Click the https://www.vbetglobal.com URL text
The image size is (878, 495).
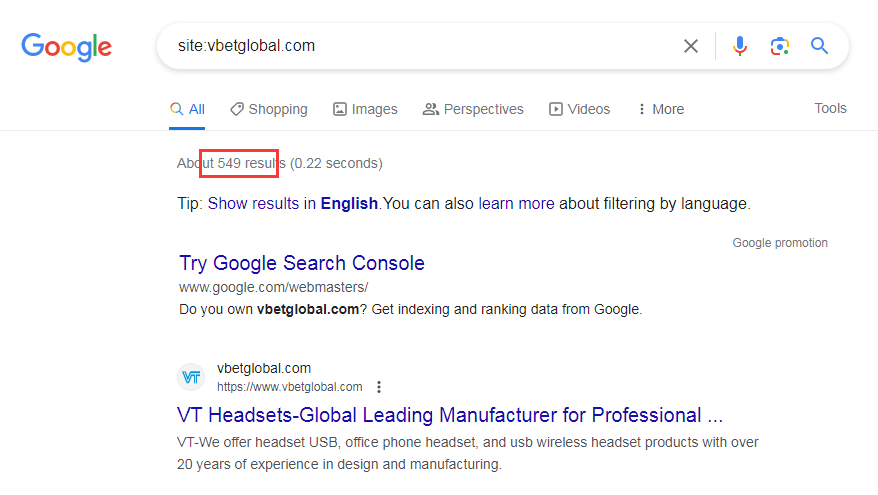pos(289,387)
